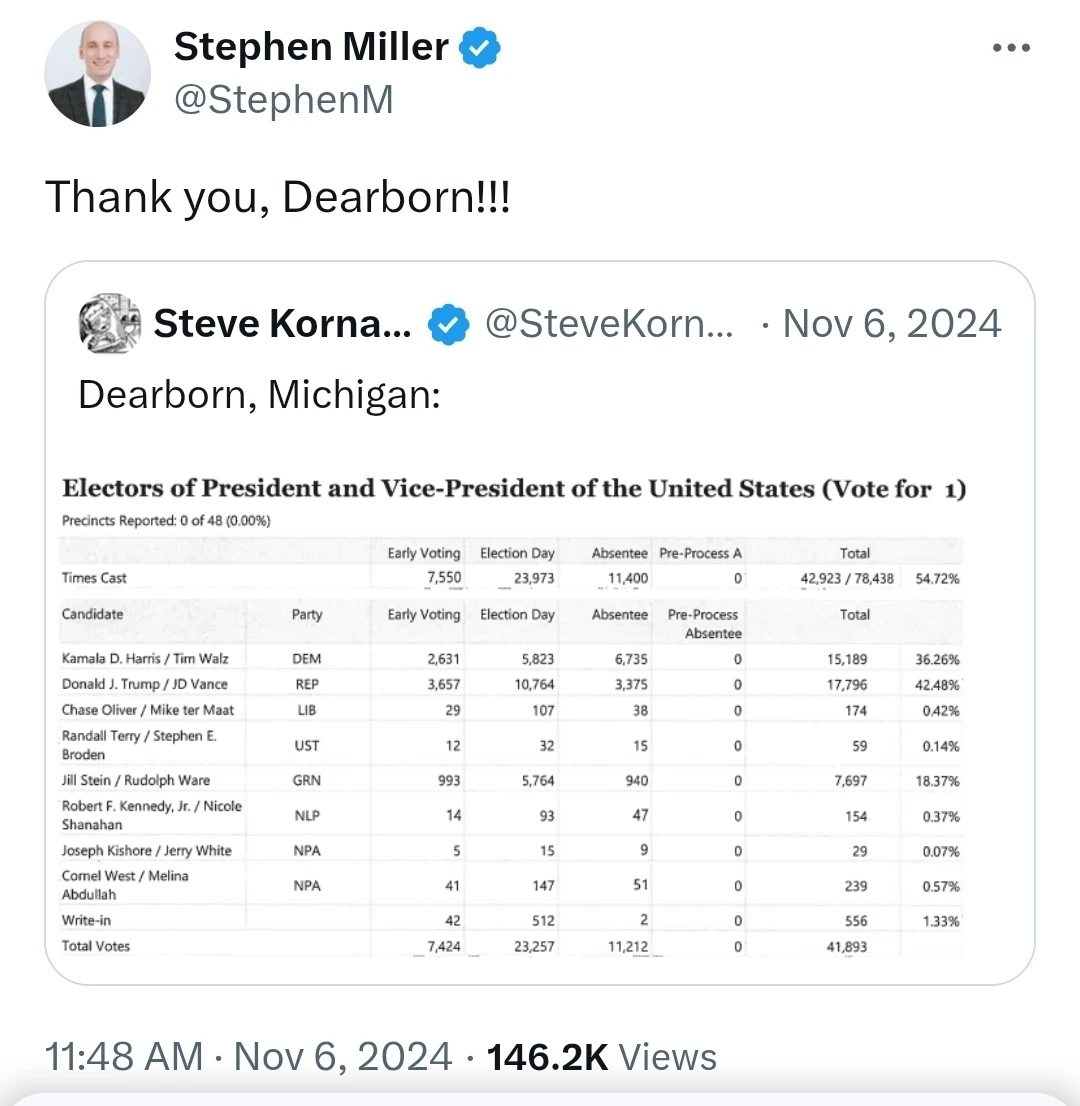Tap the 11:48 AM post timestamp
The image size is (1080, 1106).
124,1057
